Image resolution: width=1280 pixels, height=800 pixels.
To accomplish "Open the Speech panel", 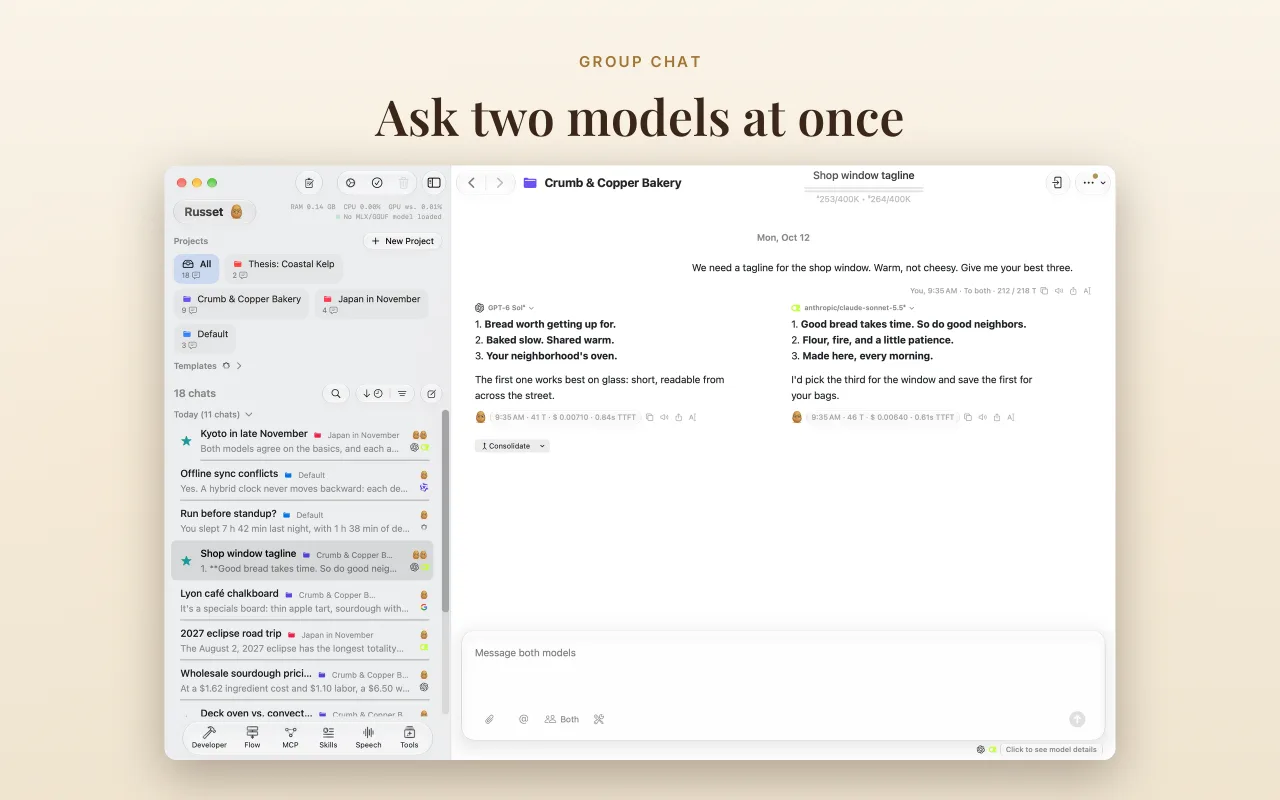I will coord(368,738).
